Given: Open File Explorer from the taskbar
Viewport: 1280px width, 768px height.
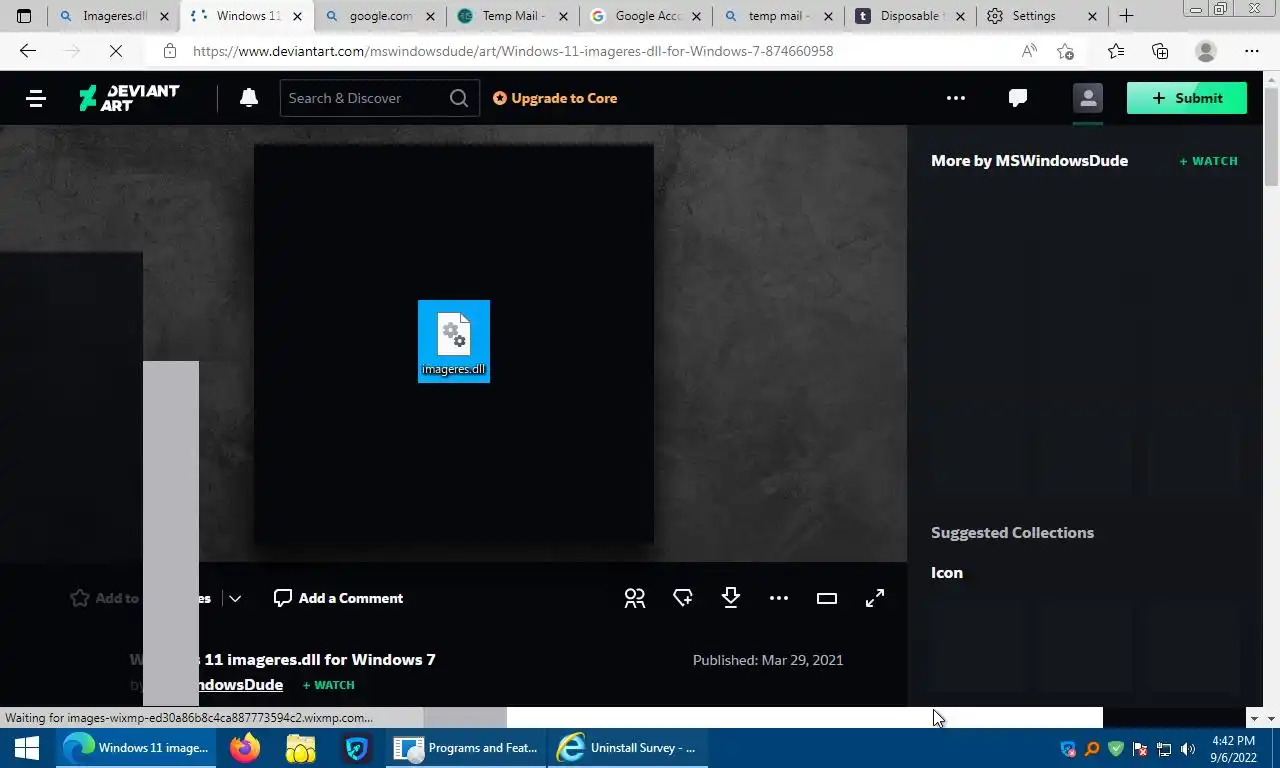Looking at the screenshot, I should tap(300, 748).
